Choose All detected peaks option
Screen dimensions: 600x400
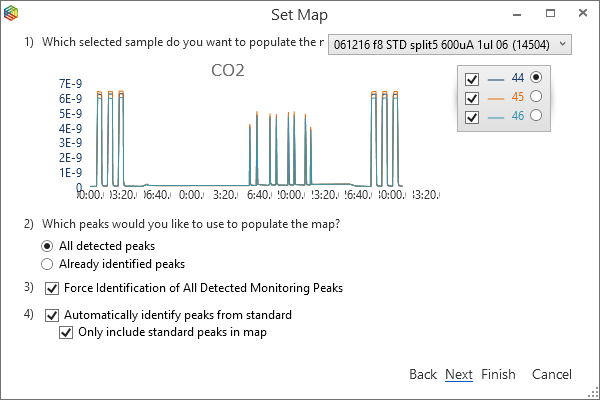[x=47, y=246]
